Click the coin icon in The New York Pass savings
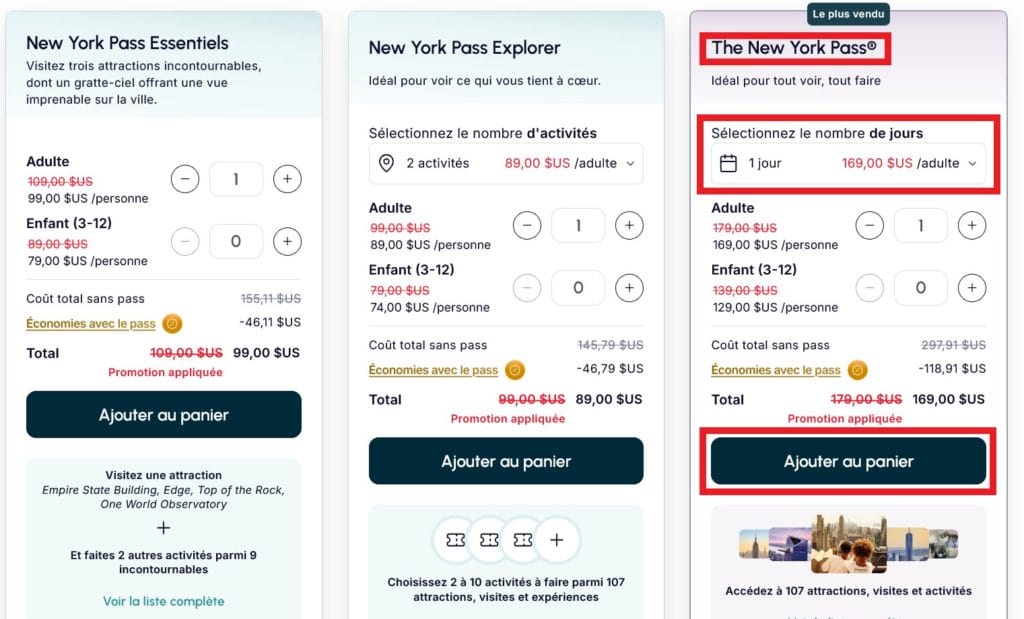The width and height of the screenshot is (1024, 619). click(x=855, y=370)
